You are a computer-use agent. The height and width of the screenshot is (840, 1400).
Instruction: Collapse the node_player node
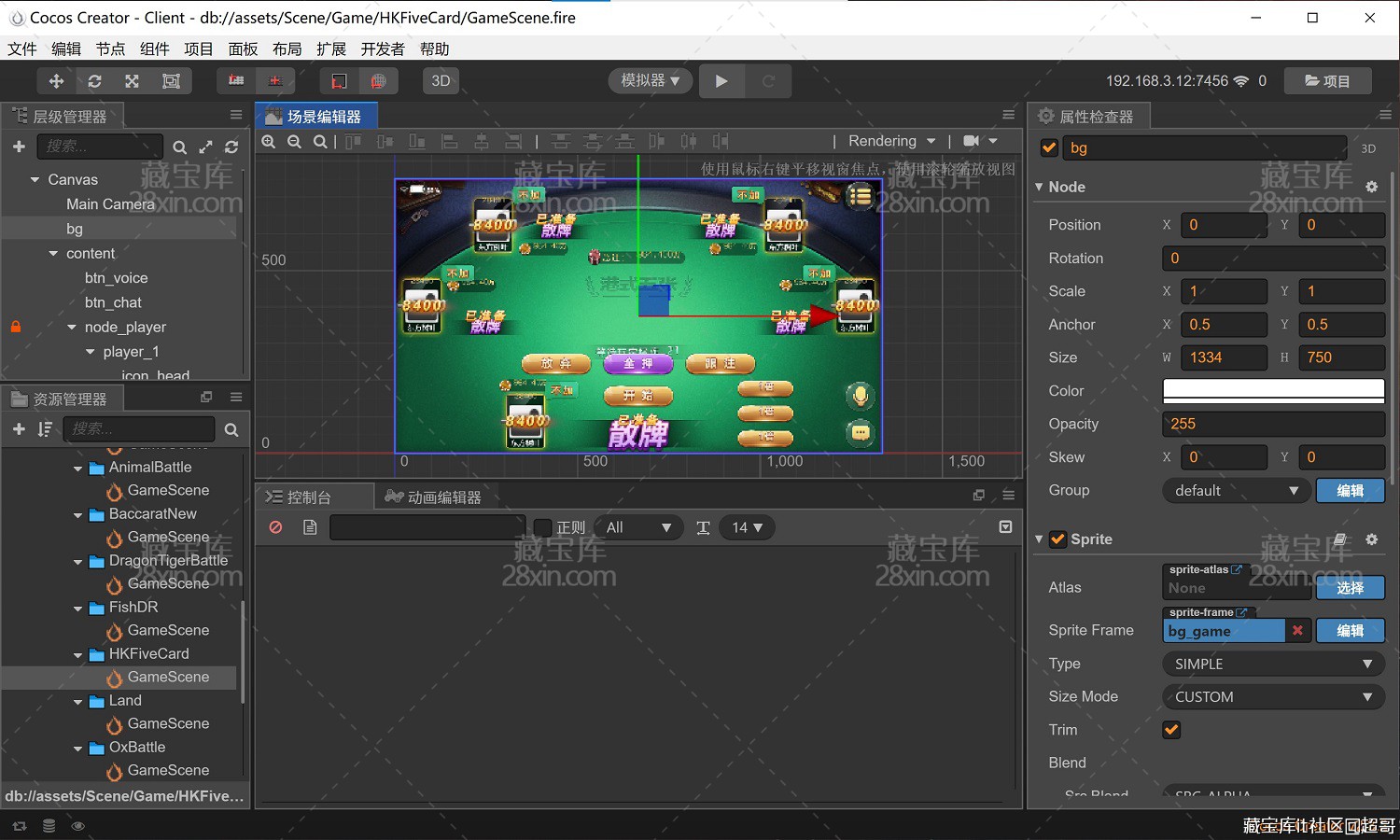pyautogui.click(x=72, y=327)
